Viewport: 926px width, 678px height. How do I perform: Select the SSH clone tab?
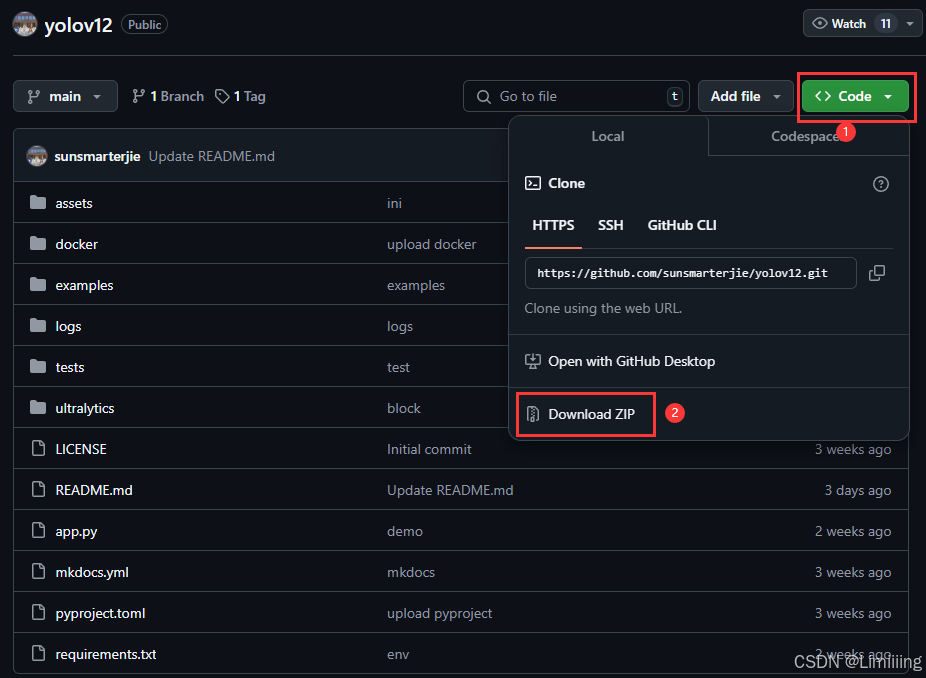(610, 226)
